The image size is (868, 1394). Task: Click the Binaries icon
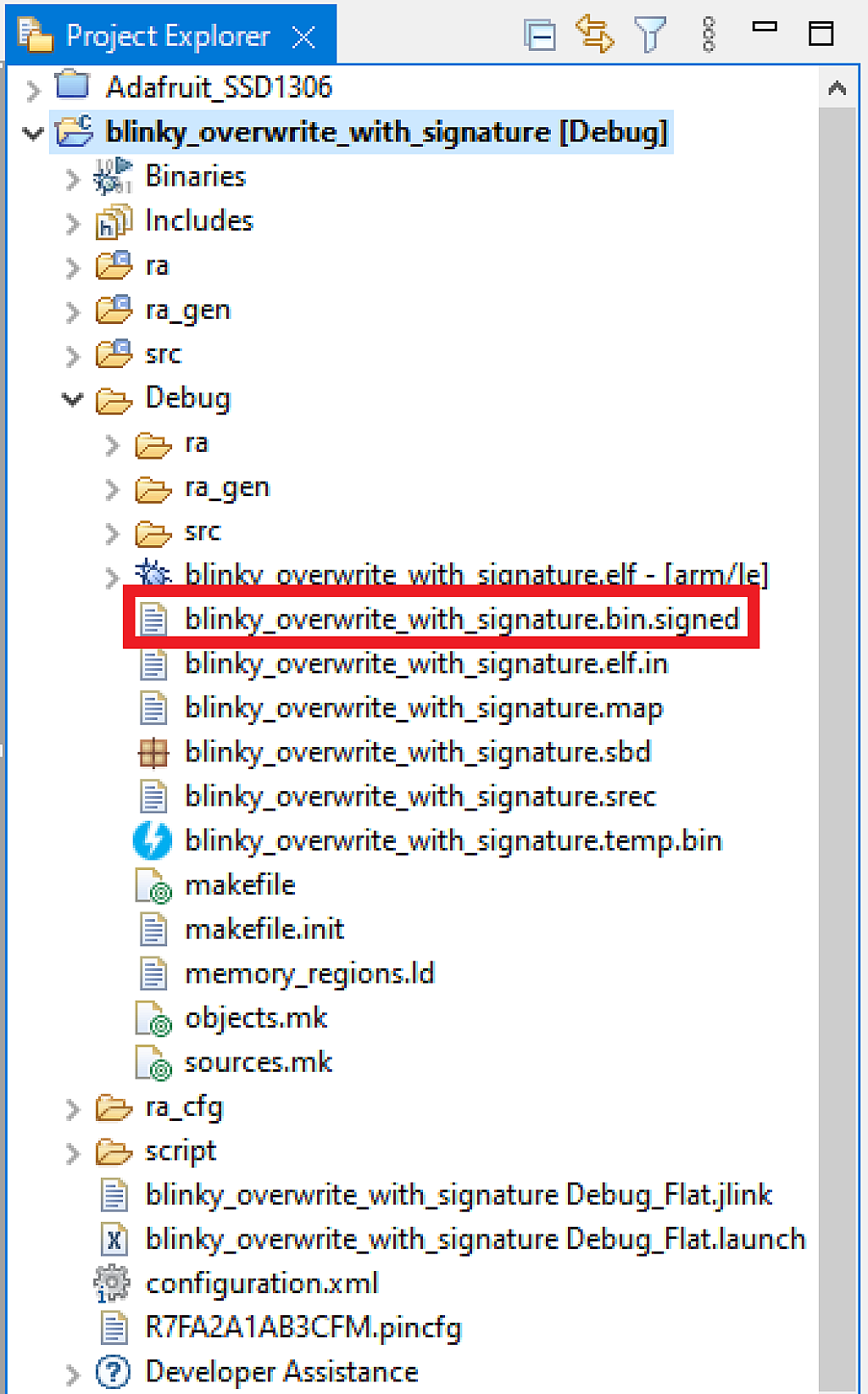coord(113,176)
